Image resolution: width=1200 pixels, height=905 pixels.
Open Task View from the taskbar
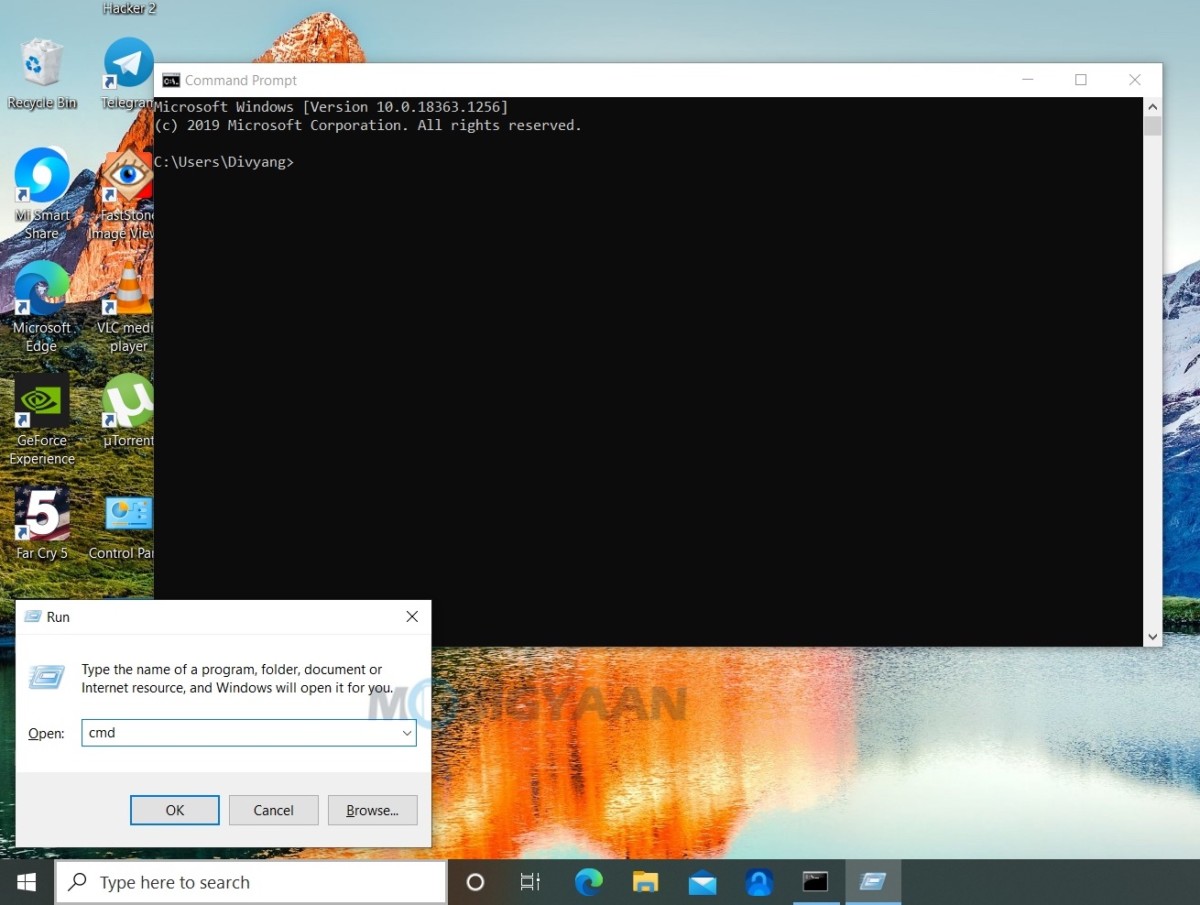pyautogui.click(x=530, y=882)
